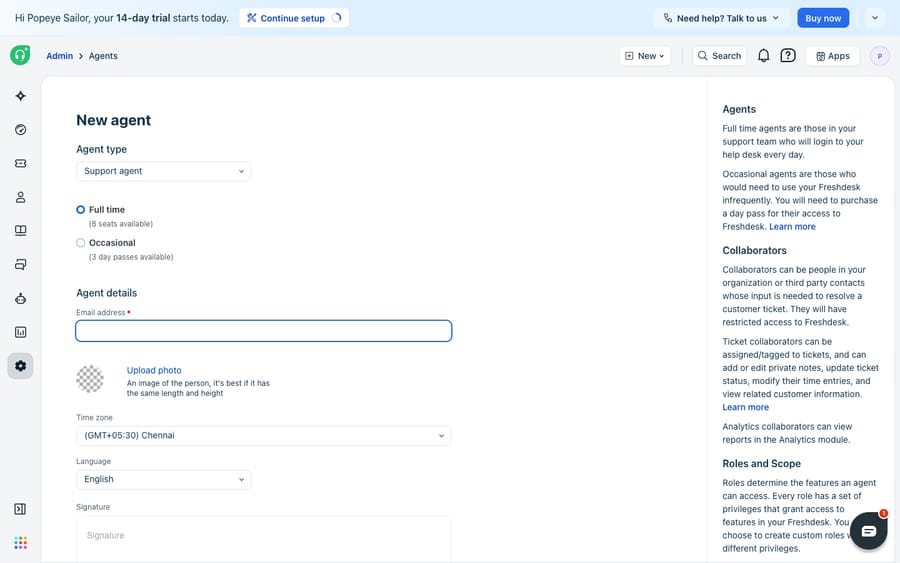
Task: Click the agent photo placeholder thumbnail
Action: 90,379
